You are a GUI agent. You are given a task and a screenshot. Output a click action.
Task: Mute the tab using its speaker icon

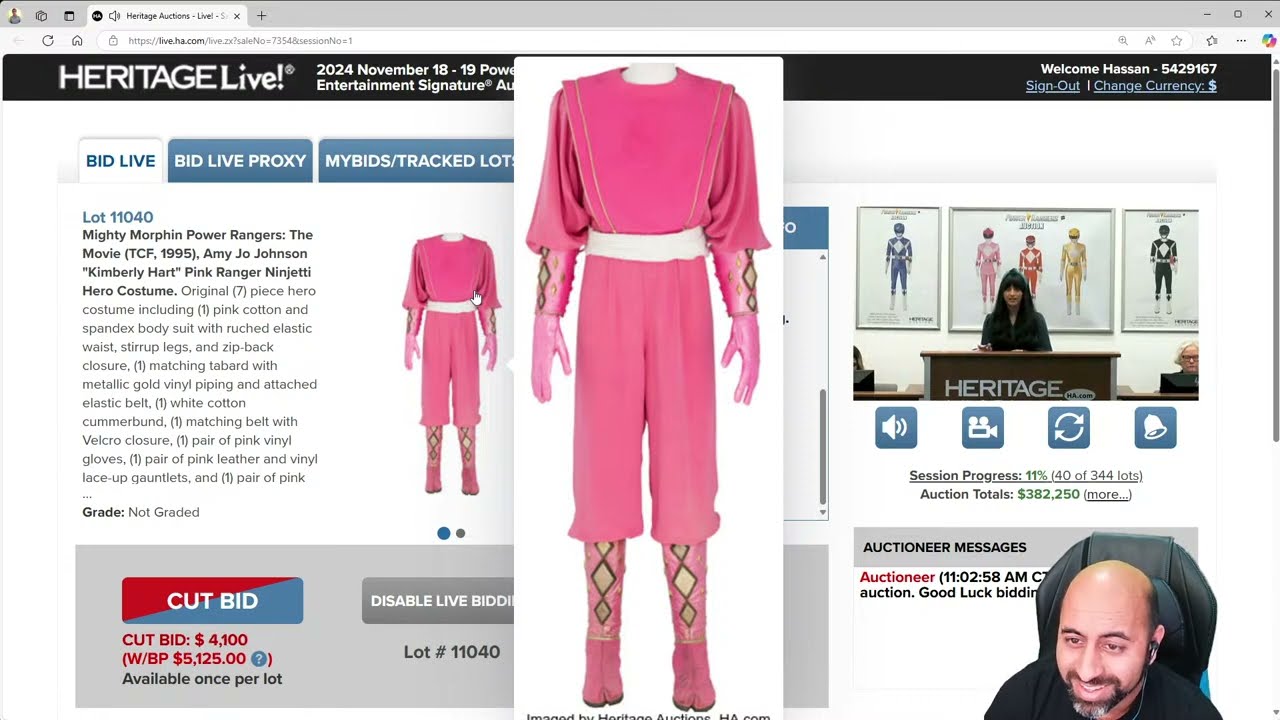[115, 16]
